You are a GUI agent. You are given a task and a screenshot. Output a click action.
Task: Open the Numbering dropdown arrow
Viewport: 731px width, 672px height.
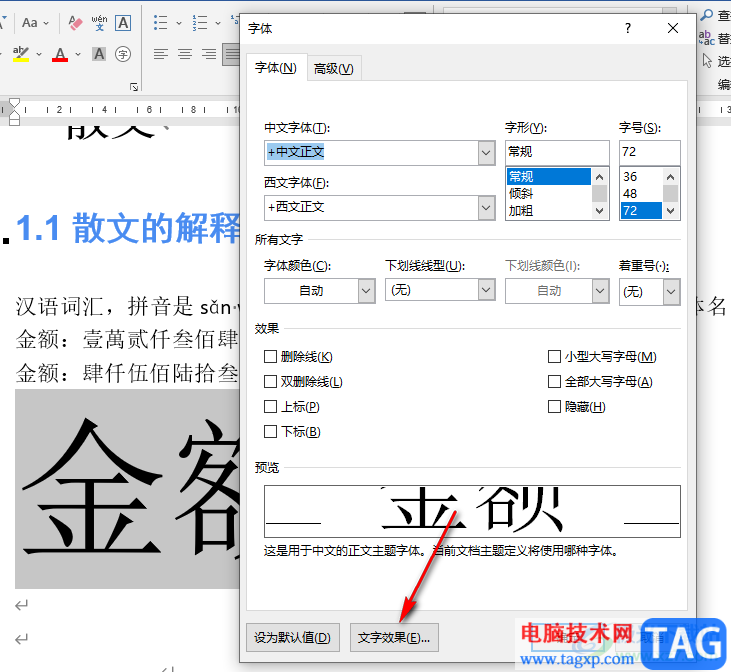click(x=218, y=23)
